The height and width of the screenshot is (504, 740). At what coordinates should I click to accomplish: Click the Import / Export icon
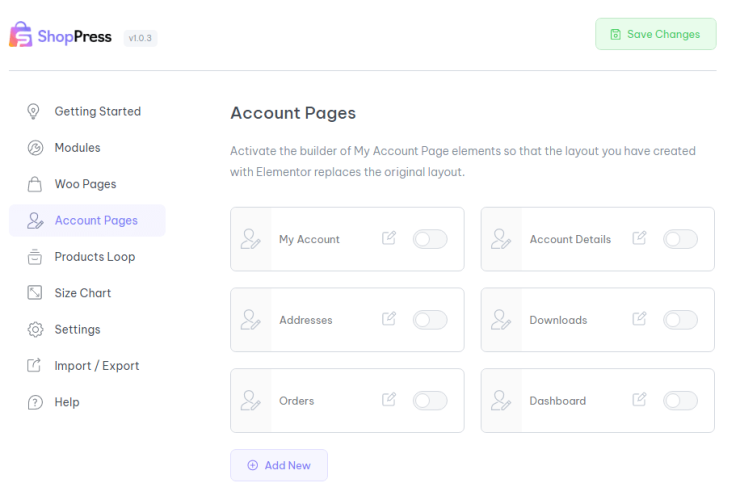pos(34,365)
